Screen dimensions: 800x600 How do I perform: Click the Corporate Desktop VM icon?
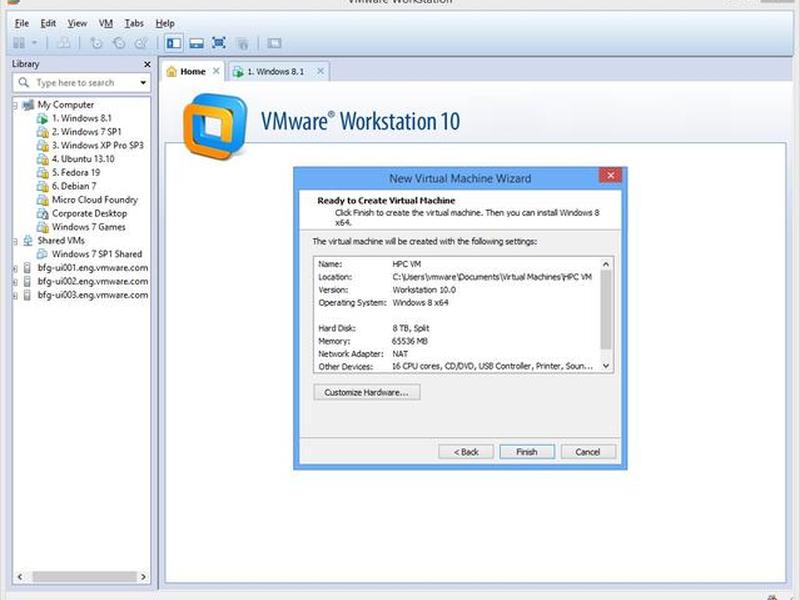(43, 214)
